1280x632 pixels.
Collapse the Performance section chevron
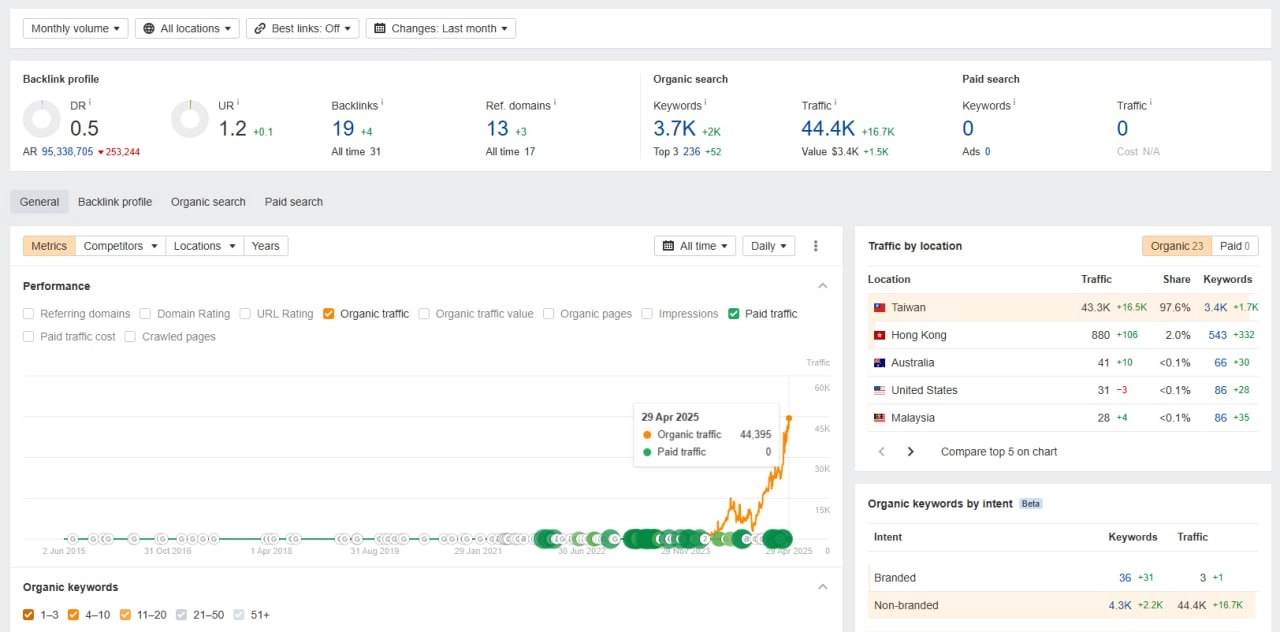tap(823, 286)
